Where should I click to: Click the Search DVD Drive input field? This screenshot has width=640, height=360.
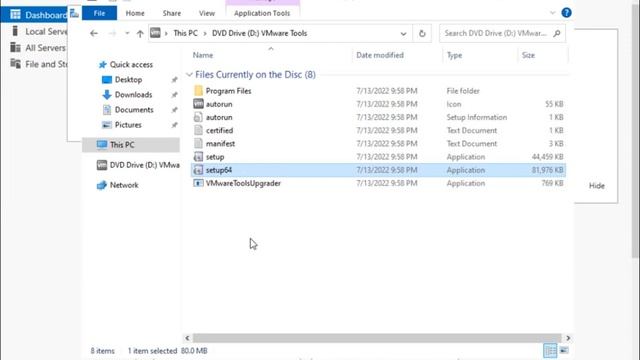click(x=496, y=33)
